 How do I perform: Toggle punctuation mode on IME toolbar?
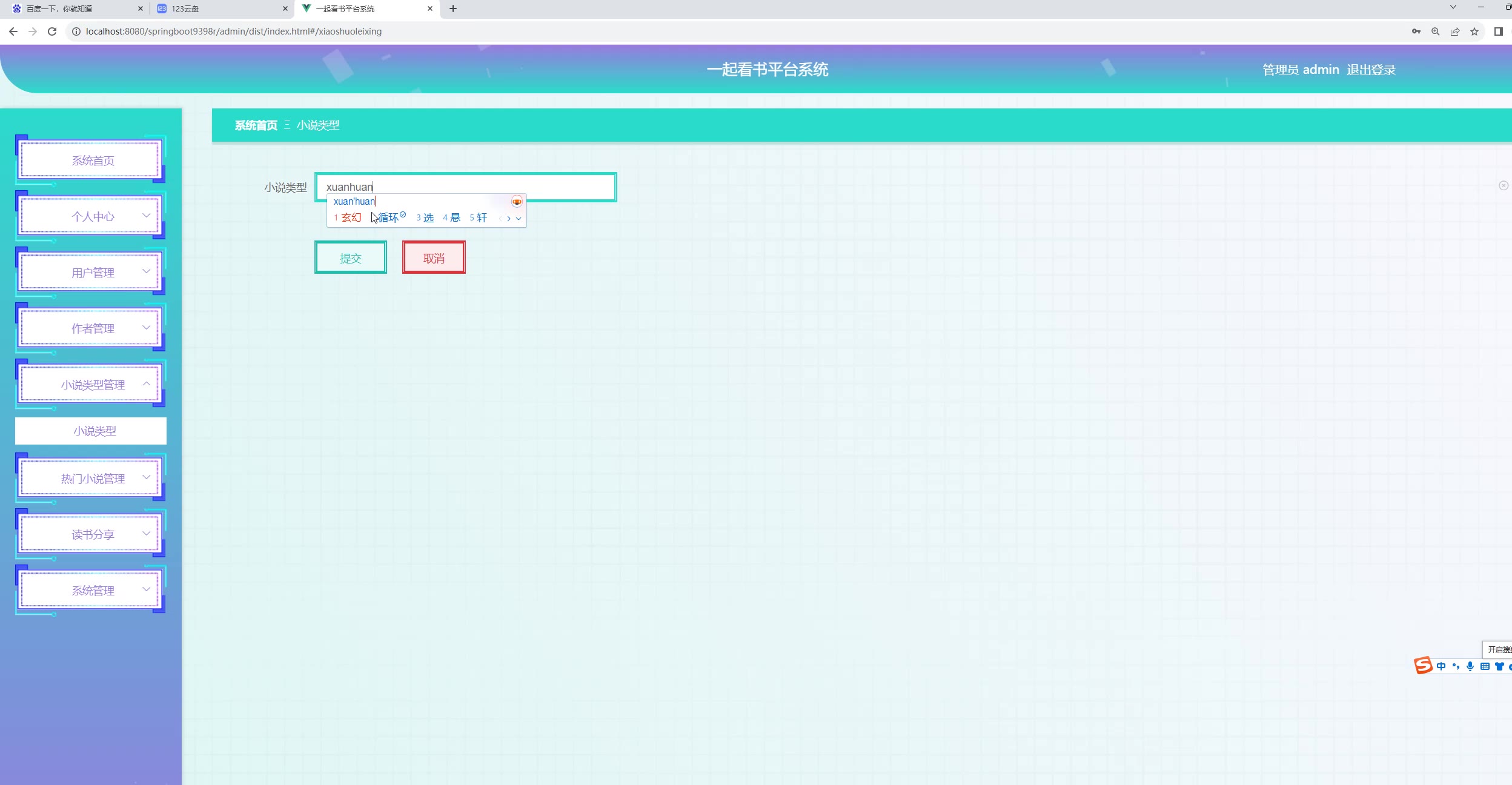(x=1456, y=666)
